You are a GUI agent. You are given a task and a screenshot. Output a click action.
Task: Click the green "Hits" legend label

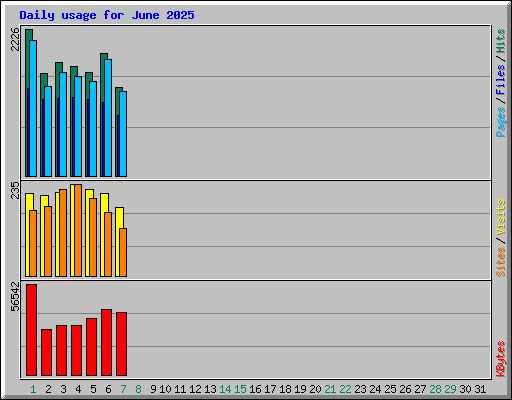coord(501,41)
